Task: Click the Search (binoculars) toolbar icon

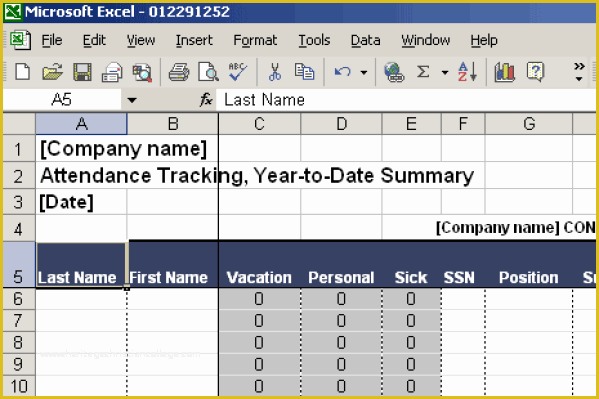Action: coord(142,72)
